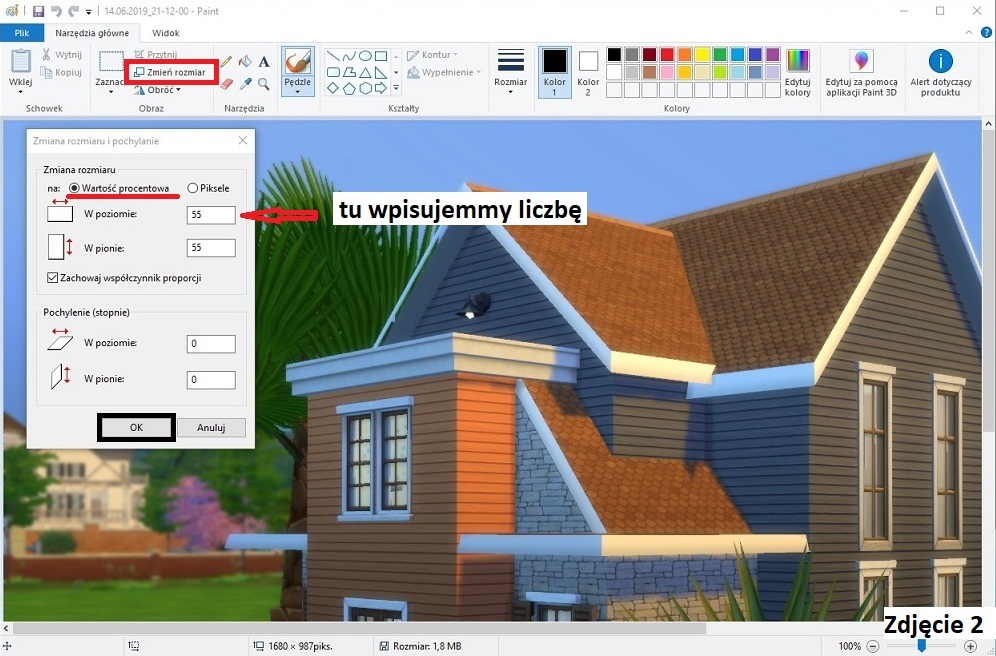The image size is (996, 656).
Task: Choose the pentagon shape
Action: pyautogui.click(x=349, y=89)
